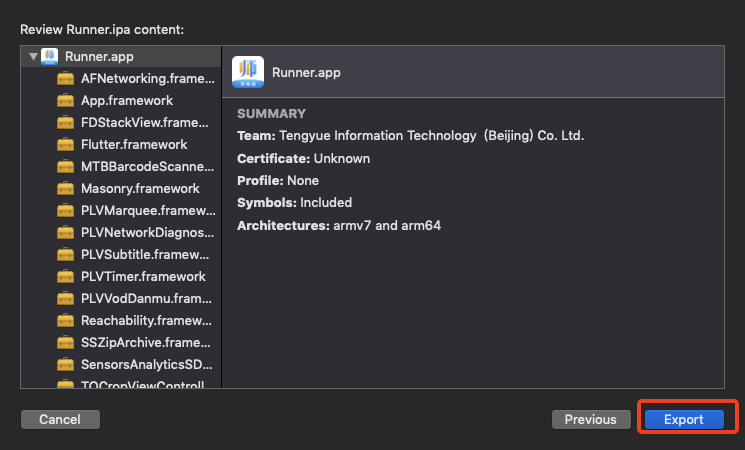
Task: Click Architectures: armv7 and arm64 line
Action: point(339,225)
